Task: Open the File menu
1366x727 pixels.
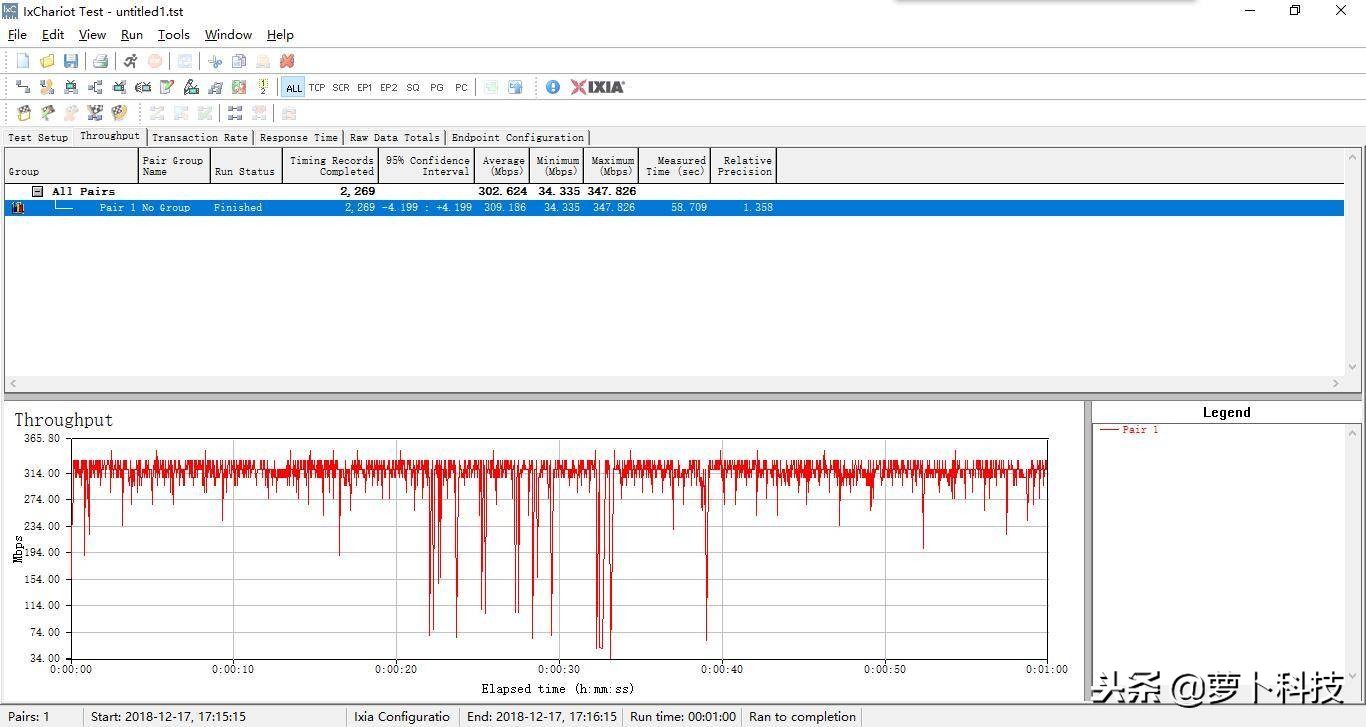Action: (x=16, y=34)
